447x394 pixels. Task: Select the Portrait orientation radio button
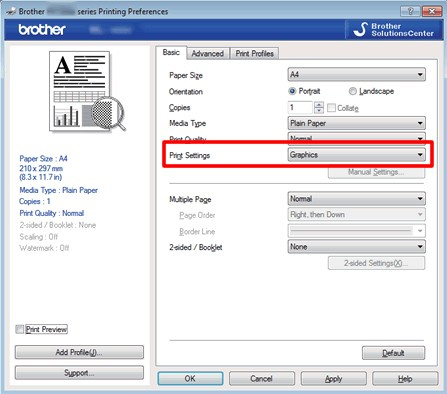coord(292,91)
